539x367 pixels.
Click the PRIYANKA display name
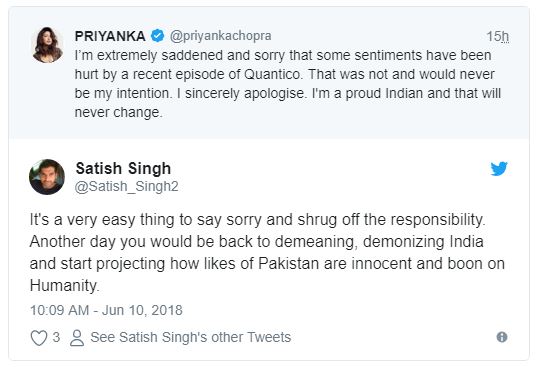pos(110,36)
